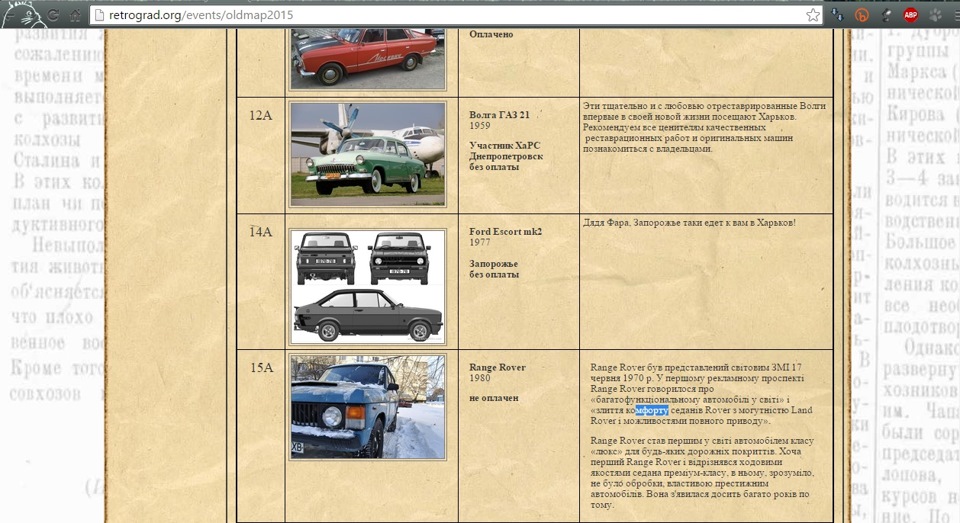The image size is (960, 523).
Task: Open the blue Range Rover photo
Action: [367, 407]
